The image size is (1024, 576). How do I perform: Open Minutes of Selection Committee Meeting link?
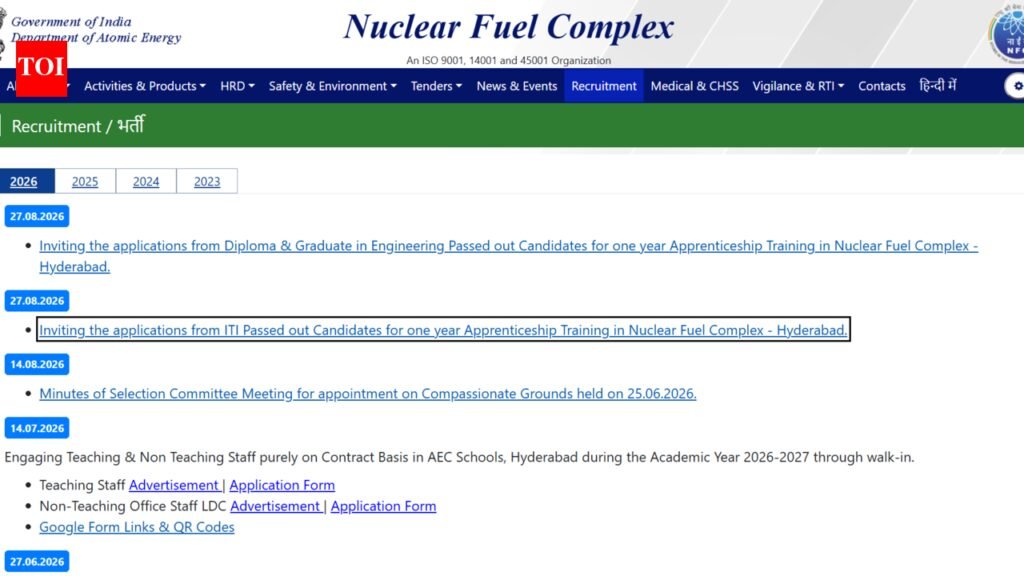(368, 394)
